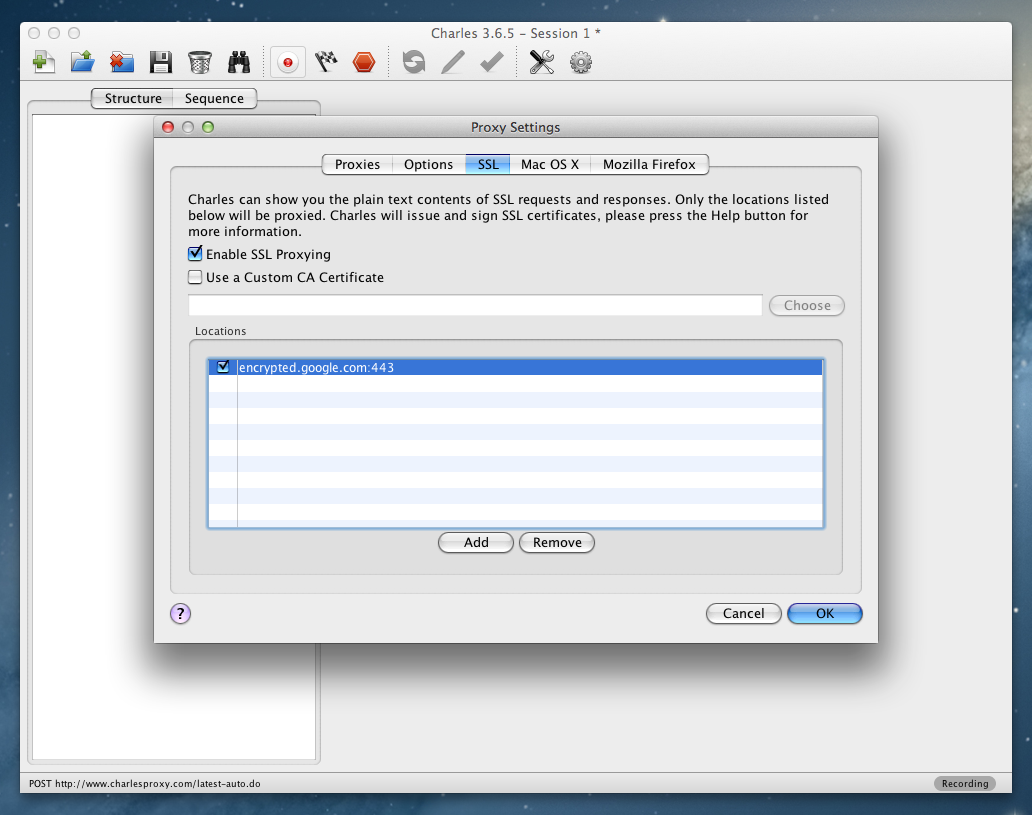
Task: Click the Edit request pencil icon
Action: pyautogui.click(x=453, y=63)
